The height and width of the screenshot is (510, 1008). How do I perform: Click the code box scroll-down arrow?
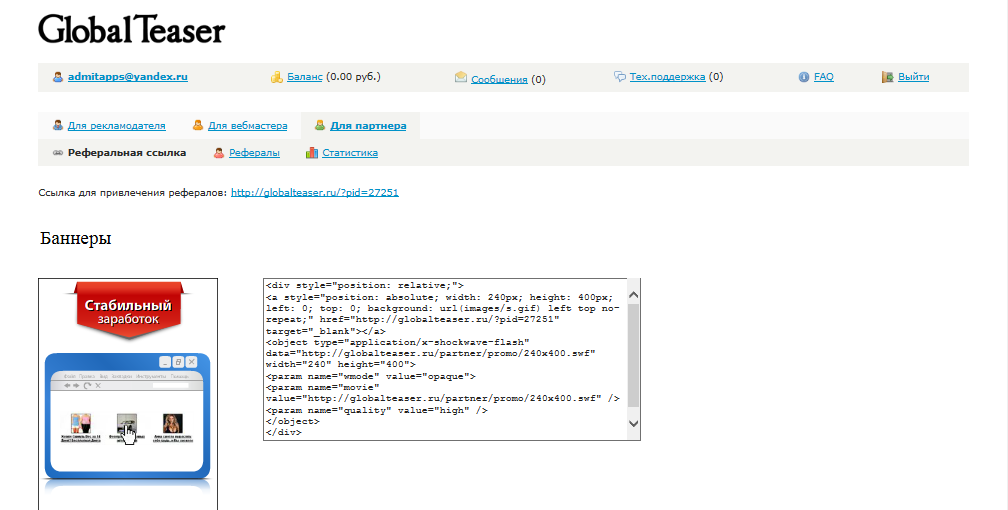[x=633, y=423]
